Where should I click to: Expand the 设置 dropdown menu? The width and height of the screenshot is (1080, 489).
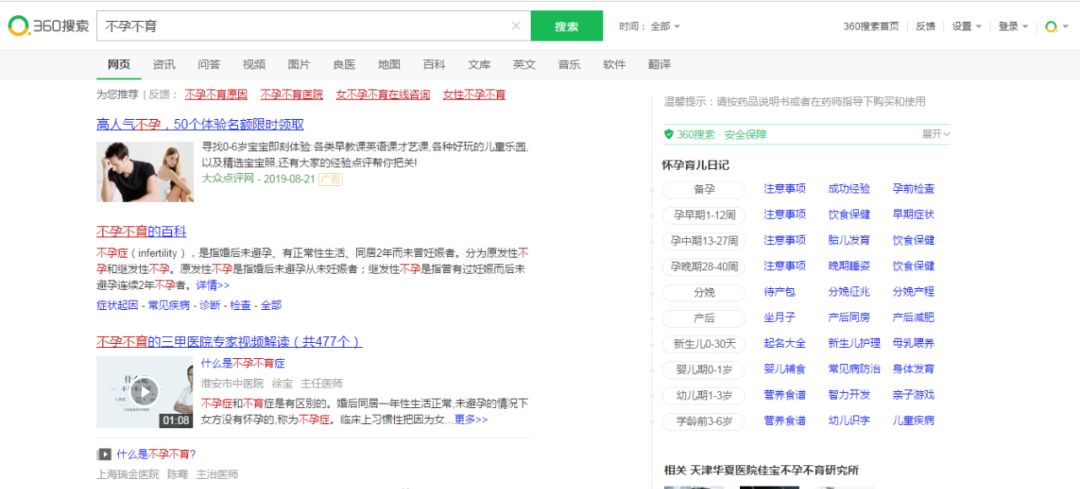point(966,26)
